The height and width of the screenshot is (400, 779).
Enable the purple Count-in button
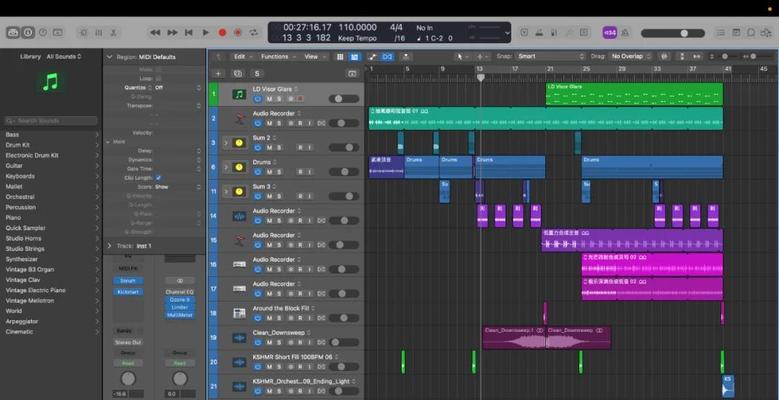coord(610,33)
